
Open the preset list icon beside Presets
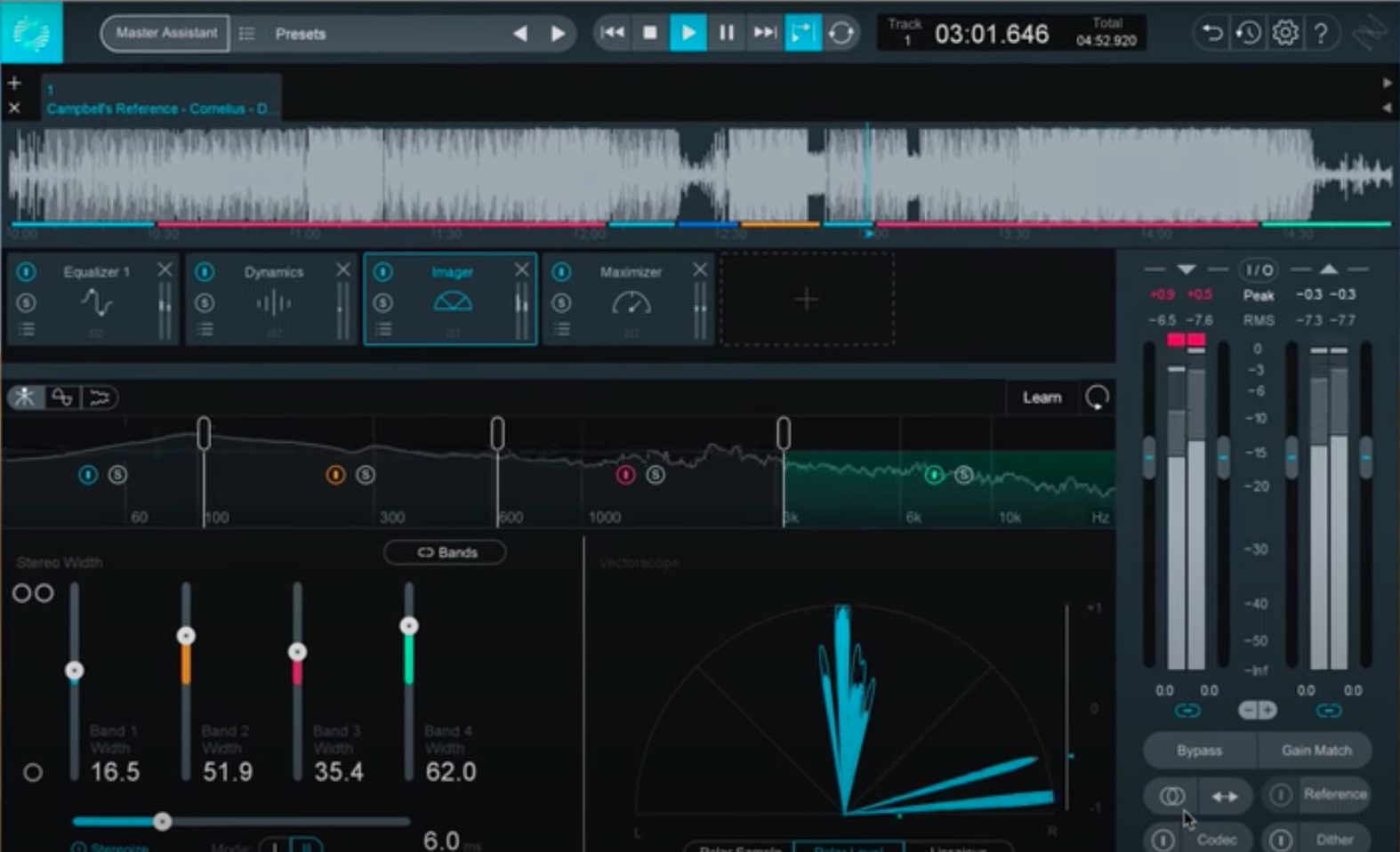(247, 34)
